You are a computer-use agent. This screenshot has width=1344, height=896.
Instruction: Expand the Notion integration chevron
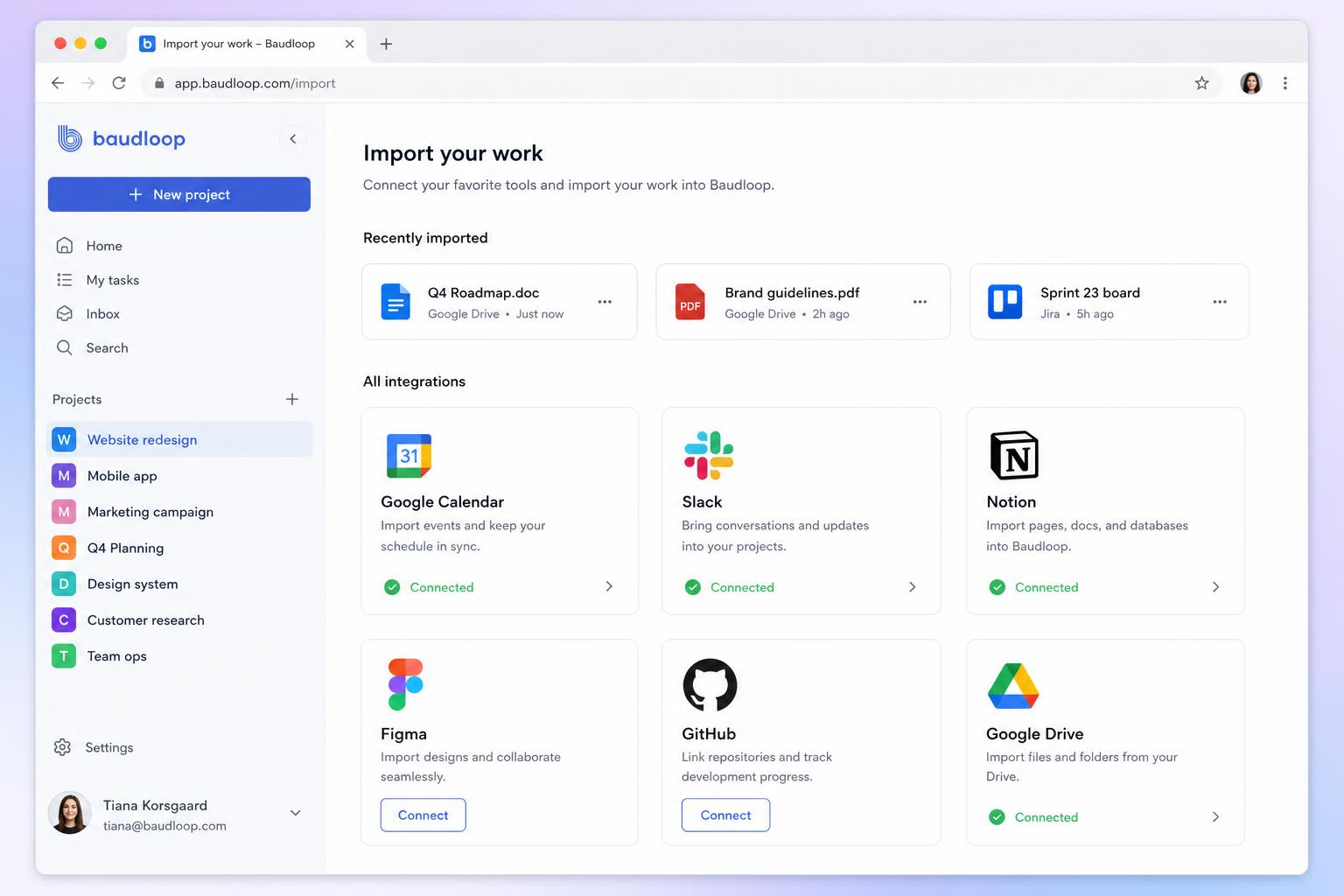(x=1215, y=587)
